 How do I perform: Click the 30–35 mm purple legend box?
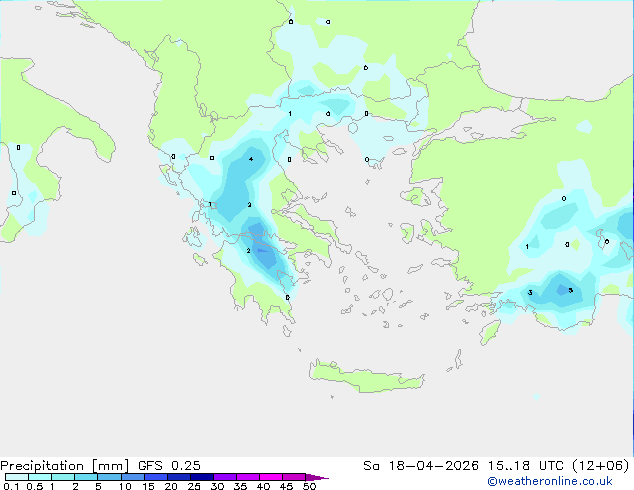pyautogui.click(x=225, y=477)
